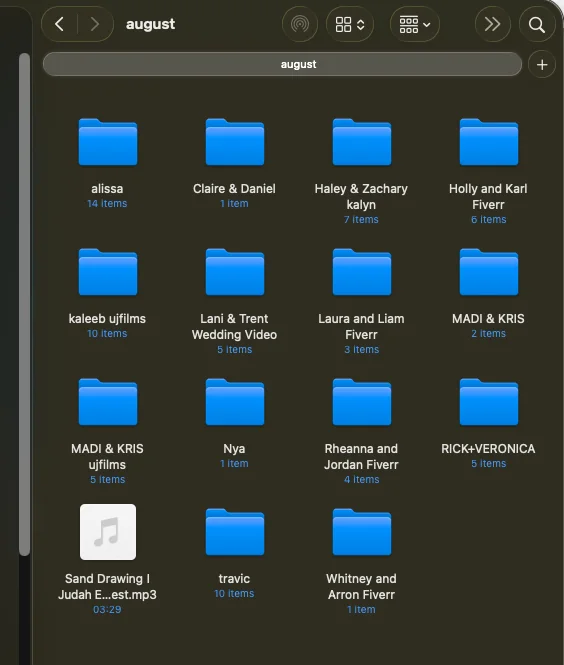Select the Claire & Daniel folder icon
The height and width of the screenshot is (665, 564).
pos(235,142)
